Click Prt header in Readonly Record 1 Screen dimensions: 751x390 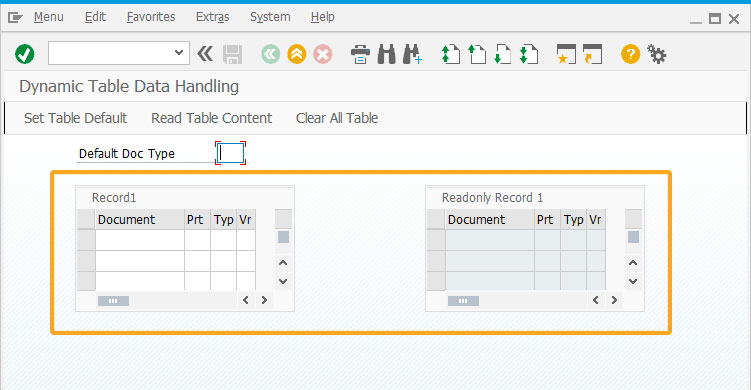click(547, 219)
